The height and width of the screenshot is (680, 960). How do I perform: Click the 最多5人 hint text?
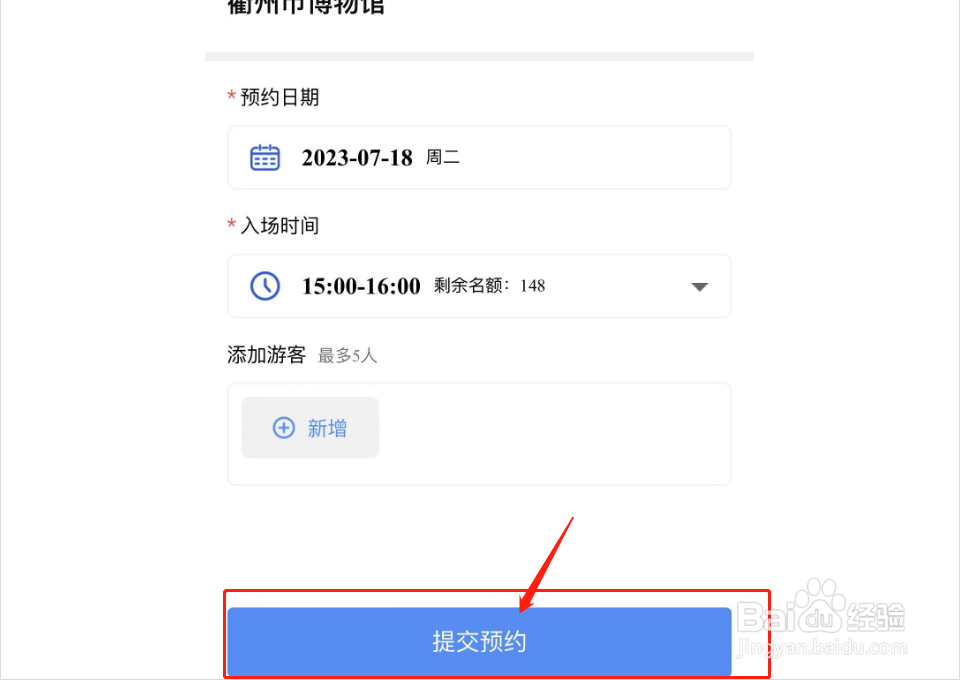point(347,356)
